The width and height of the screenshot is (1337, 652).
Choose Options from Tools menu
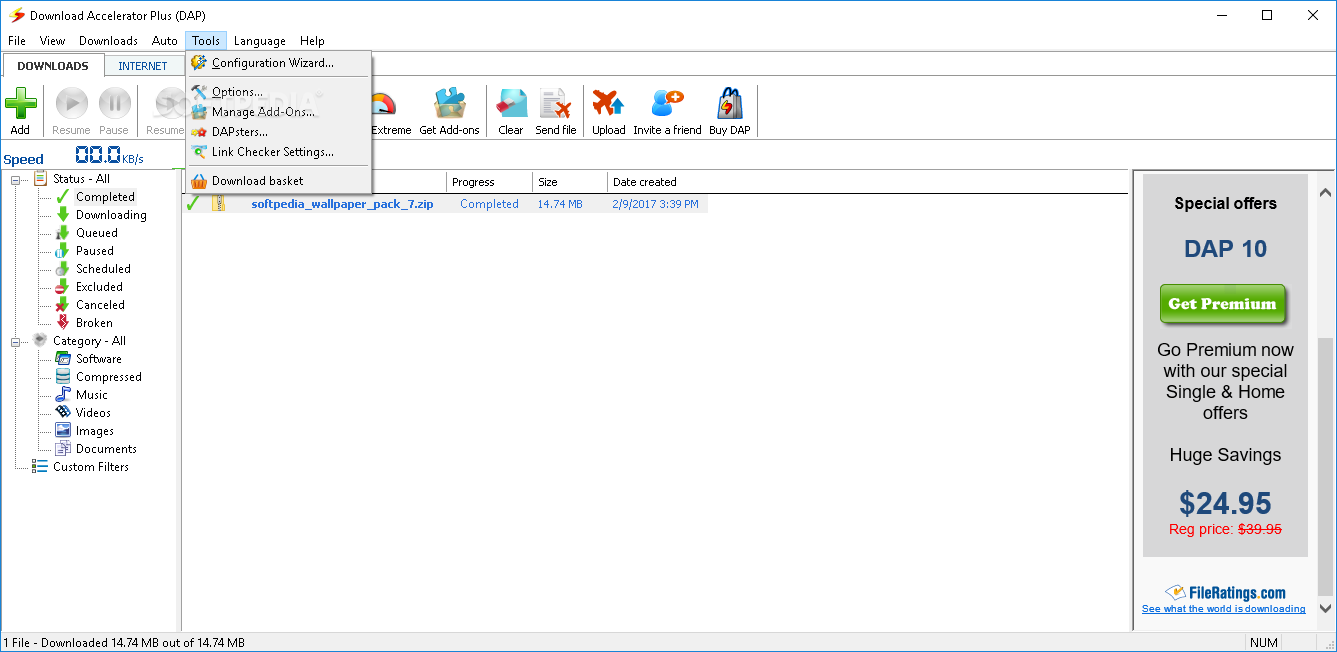(279, 92)
